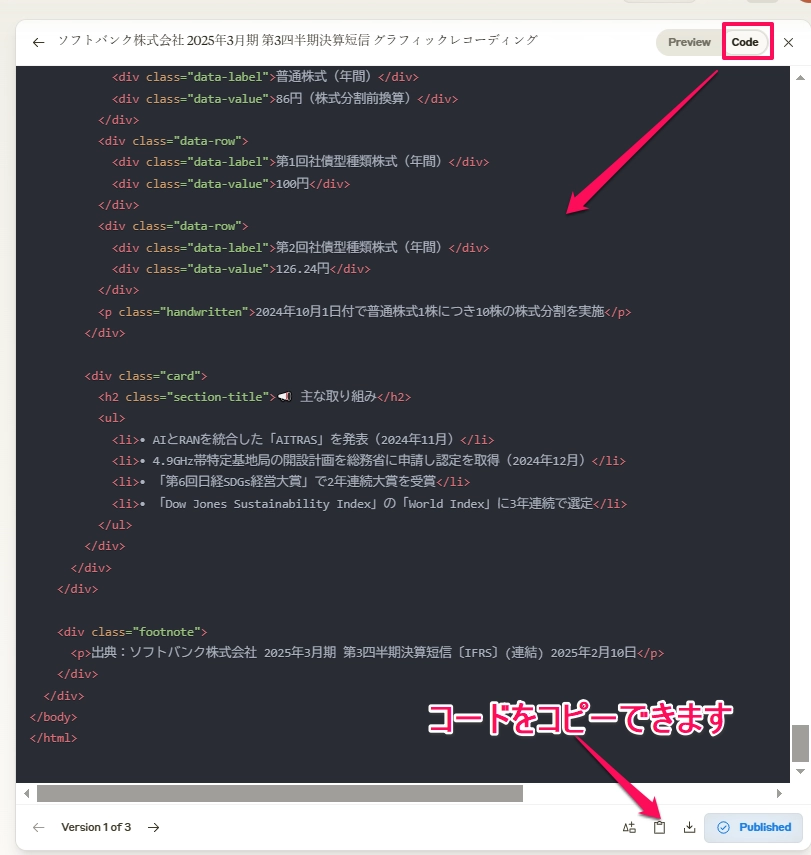Click the list item about 4.9GHz帯特定基地局
This screenshot has height=855, width=811.
click(x=369, y=461)
